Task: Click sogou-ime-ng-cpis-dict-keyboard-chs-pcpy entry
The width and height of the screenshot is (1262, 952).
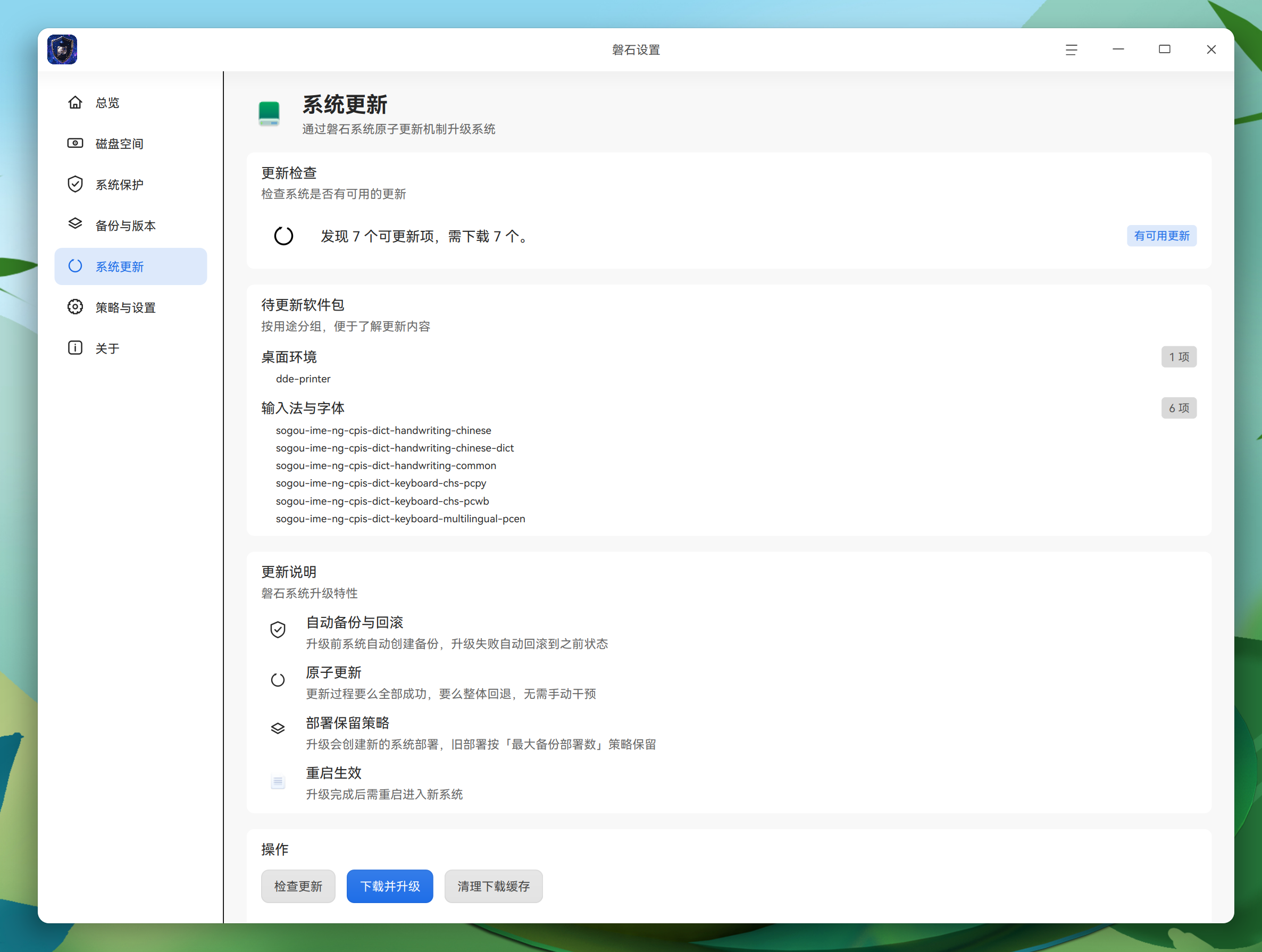Action: click(x=381, y=483)
